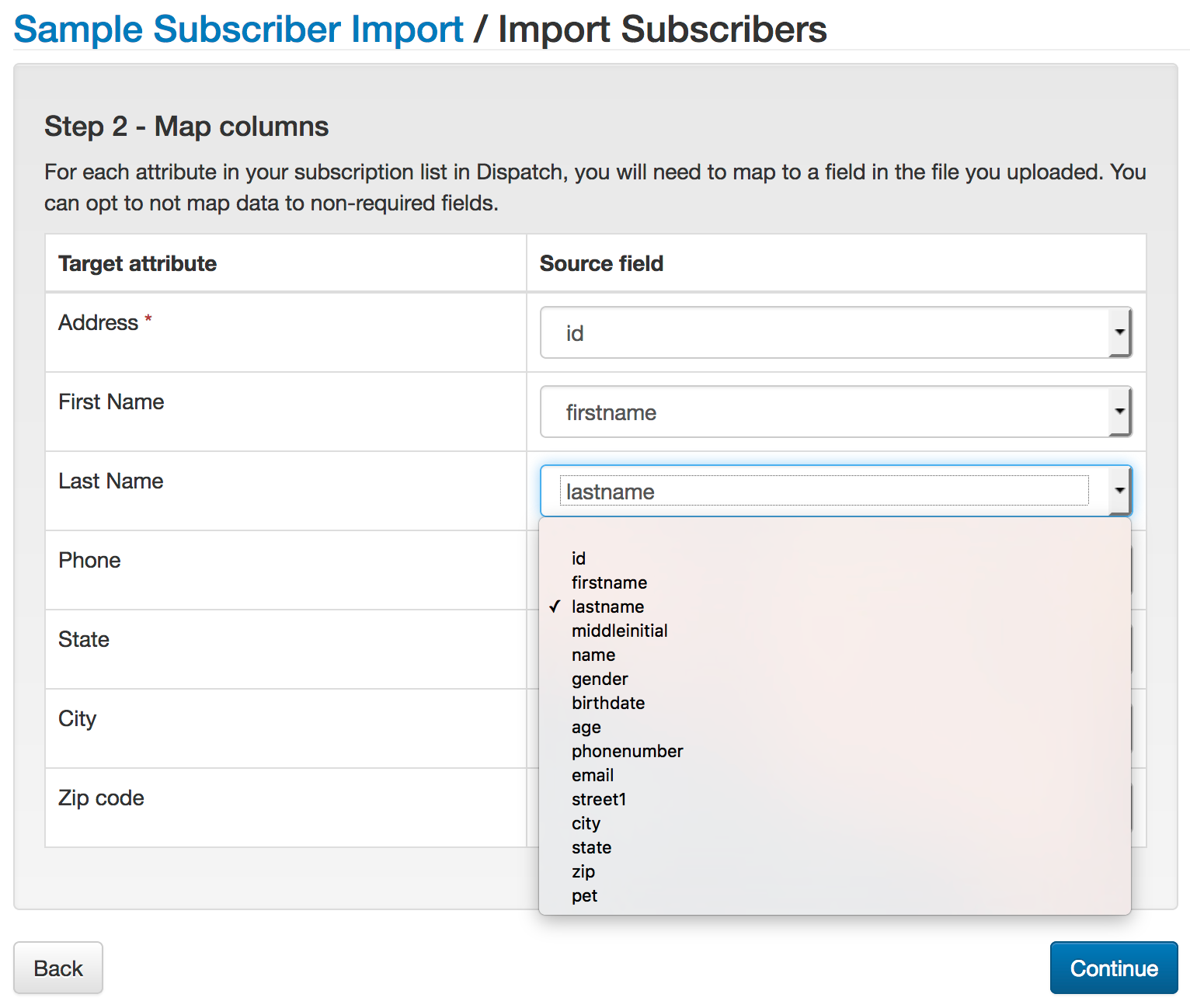Select the 'age' option
Image resolution: width=1190 pixels, height=1008 pixels.
pyautogui.click(x=586, y=727)
